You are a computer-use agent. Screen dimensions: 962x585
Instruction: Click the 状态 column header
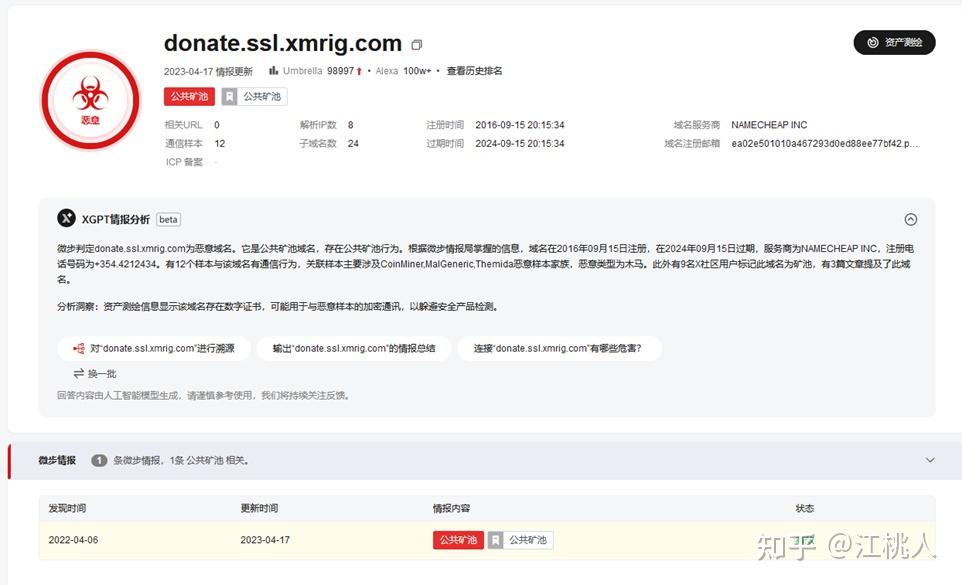(804, 508)
